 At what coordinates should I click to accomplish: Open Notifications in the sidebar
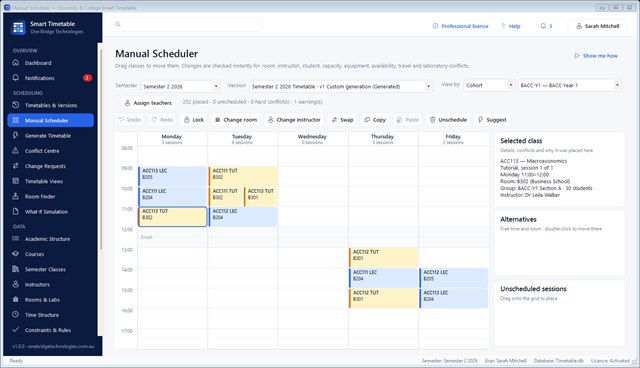click(50, 78)
